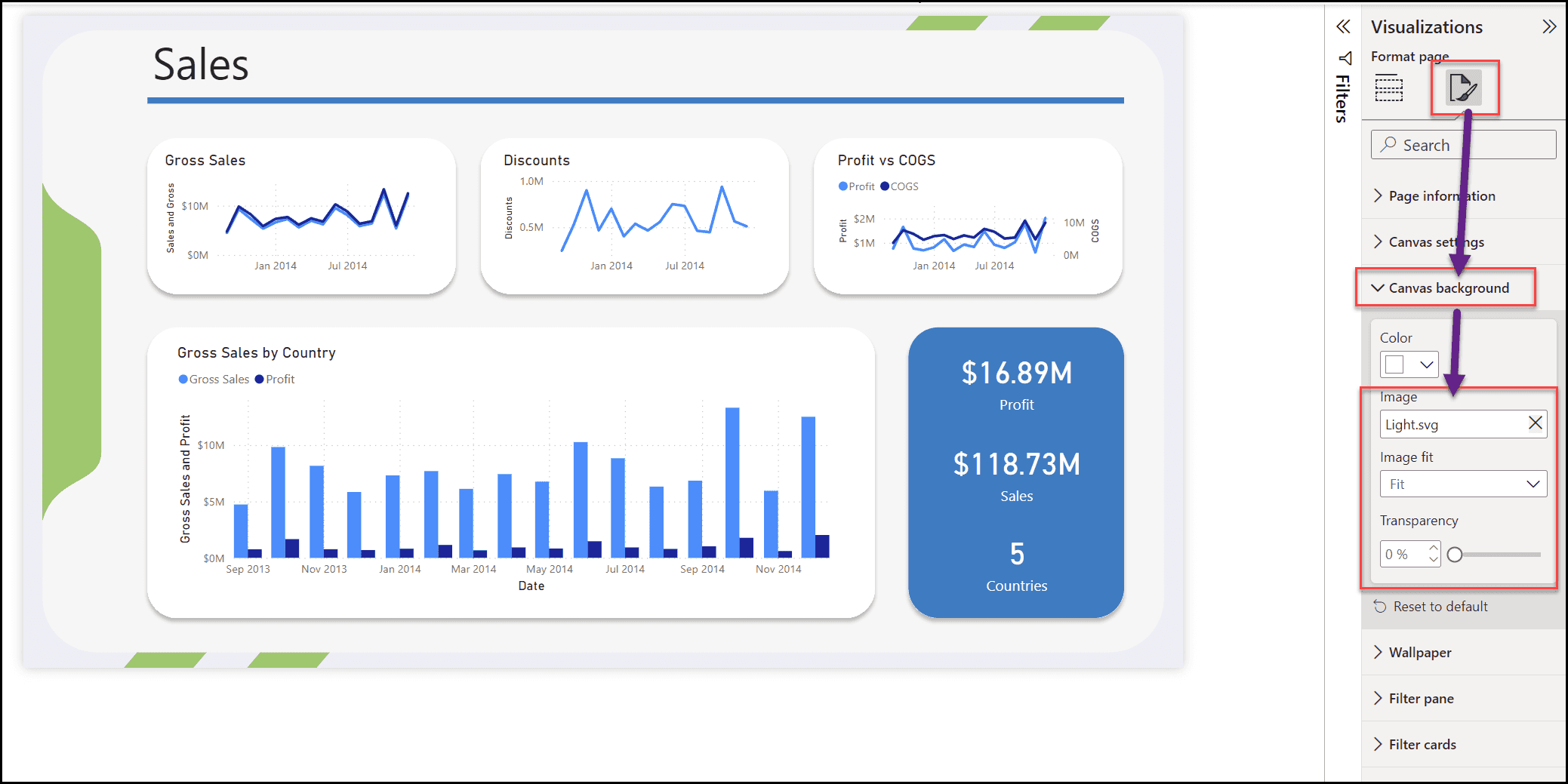Select the canvas background color swatch
This screenshot has height=784, width=1568.
pos(1393,364)
